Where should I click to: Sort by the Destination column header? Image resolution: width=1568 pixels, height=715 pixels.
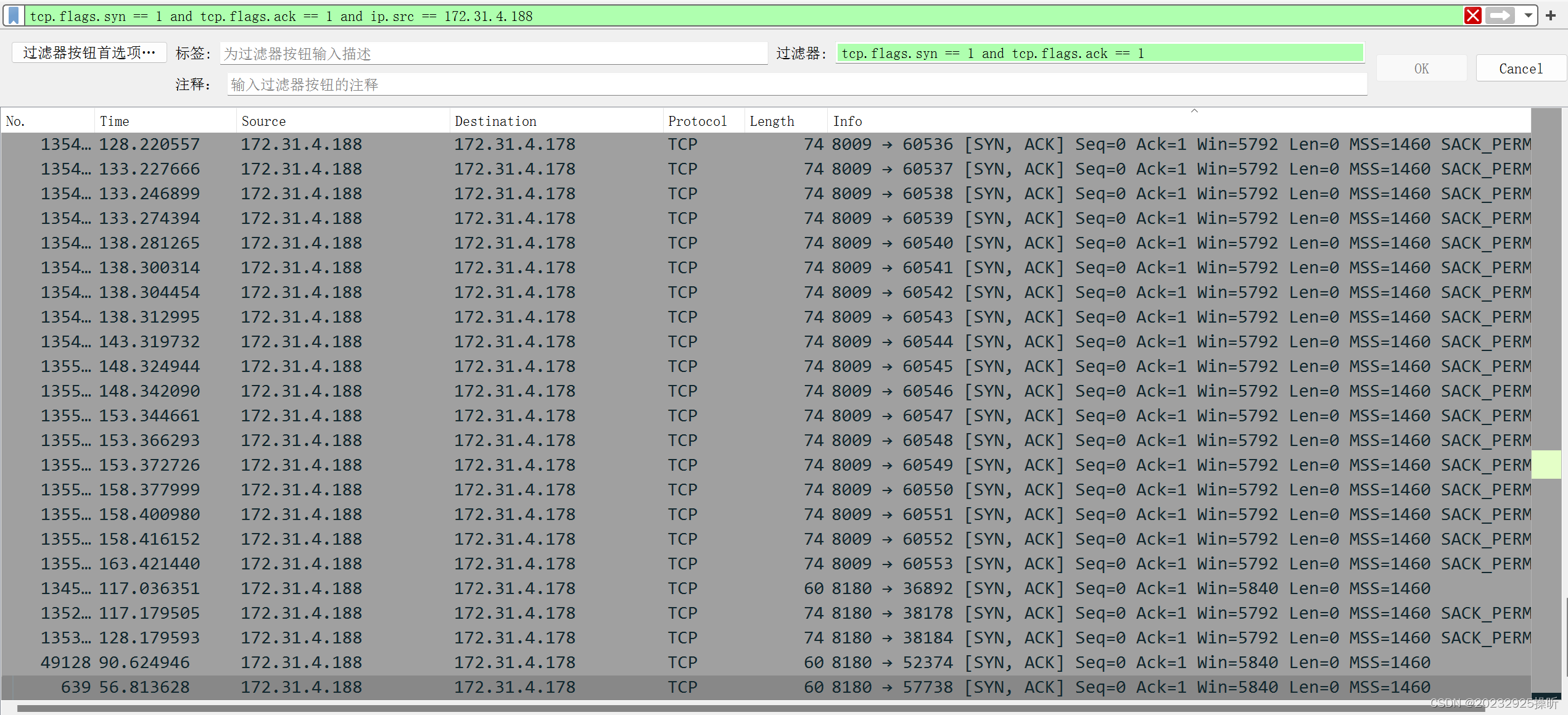pyautogui.click(x=556, y=121)
